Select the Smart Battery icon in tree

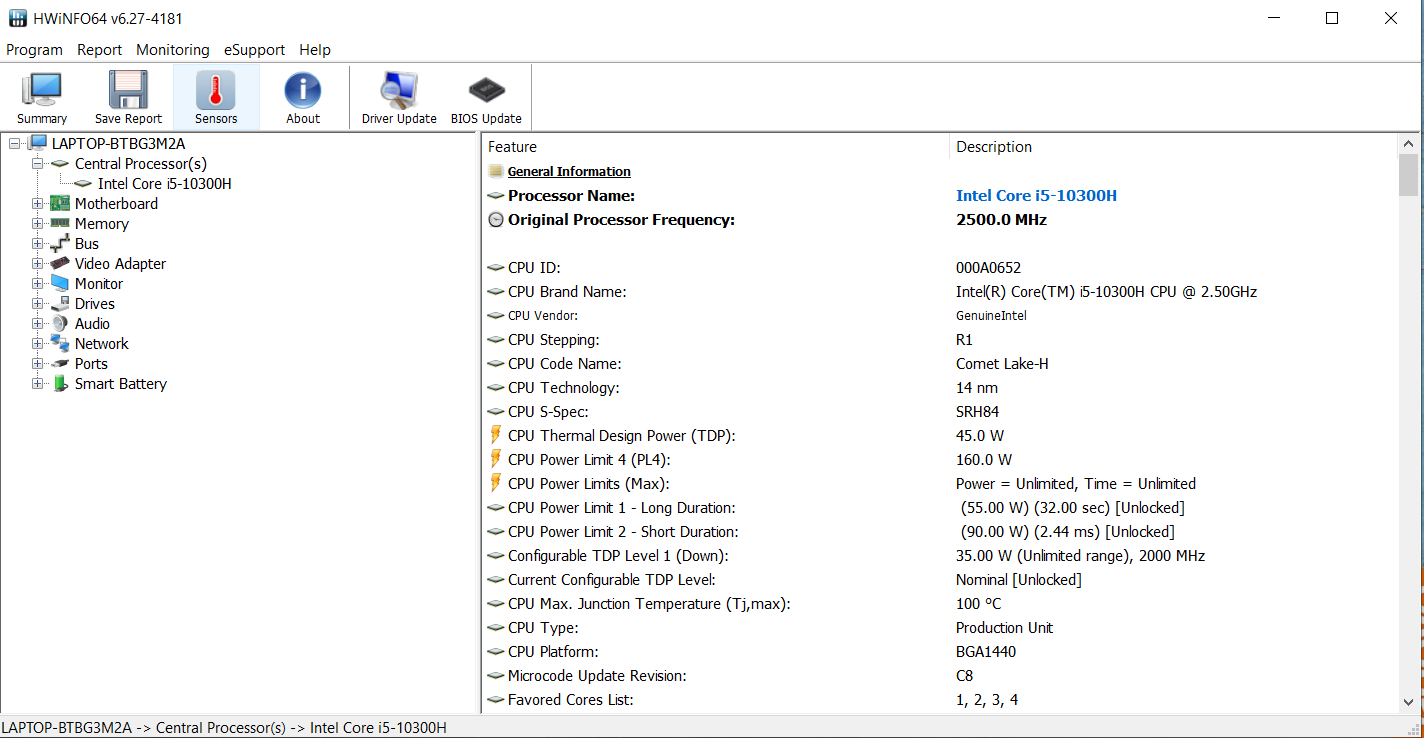click(61, 384)
